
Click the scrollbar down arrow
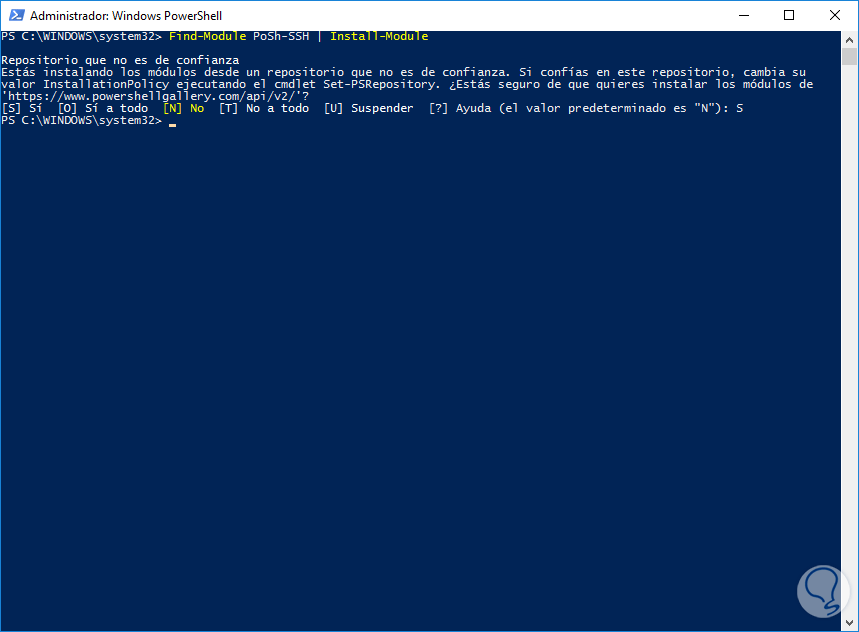(848, 622)
